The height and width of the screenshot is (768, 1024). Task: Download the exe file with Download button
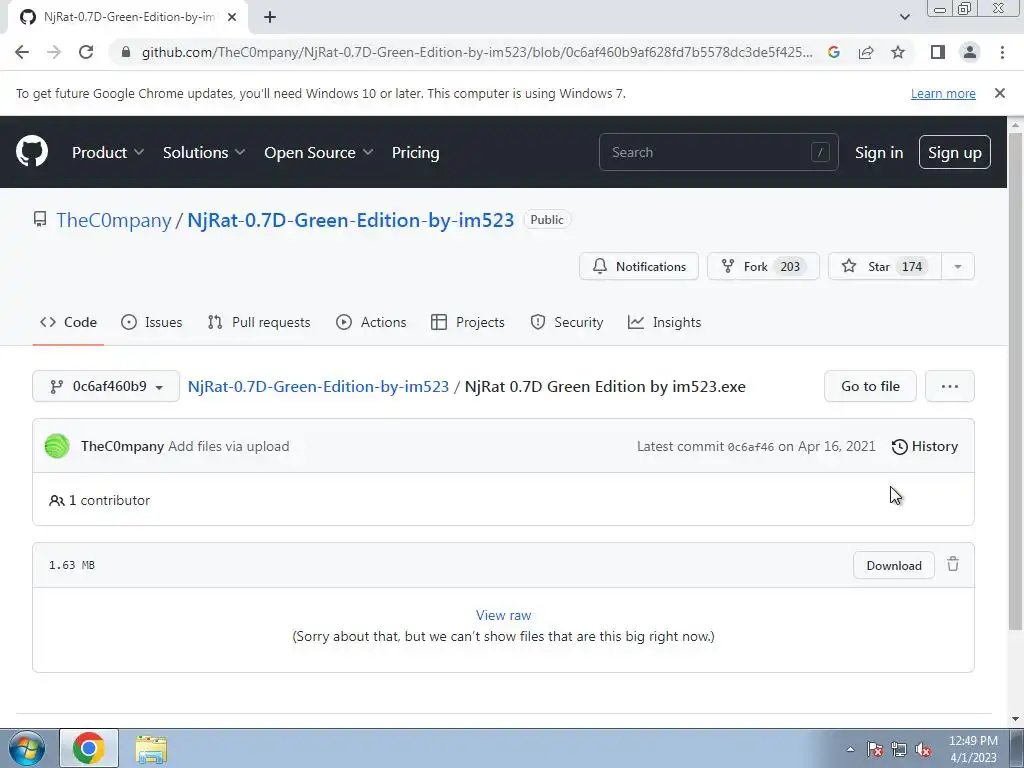[893, 566]
